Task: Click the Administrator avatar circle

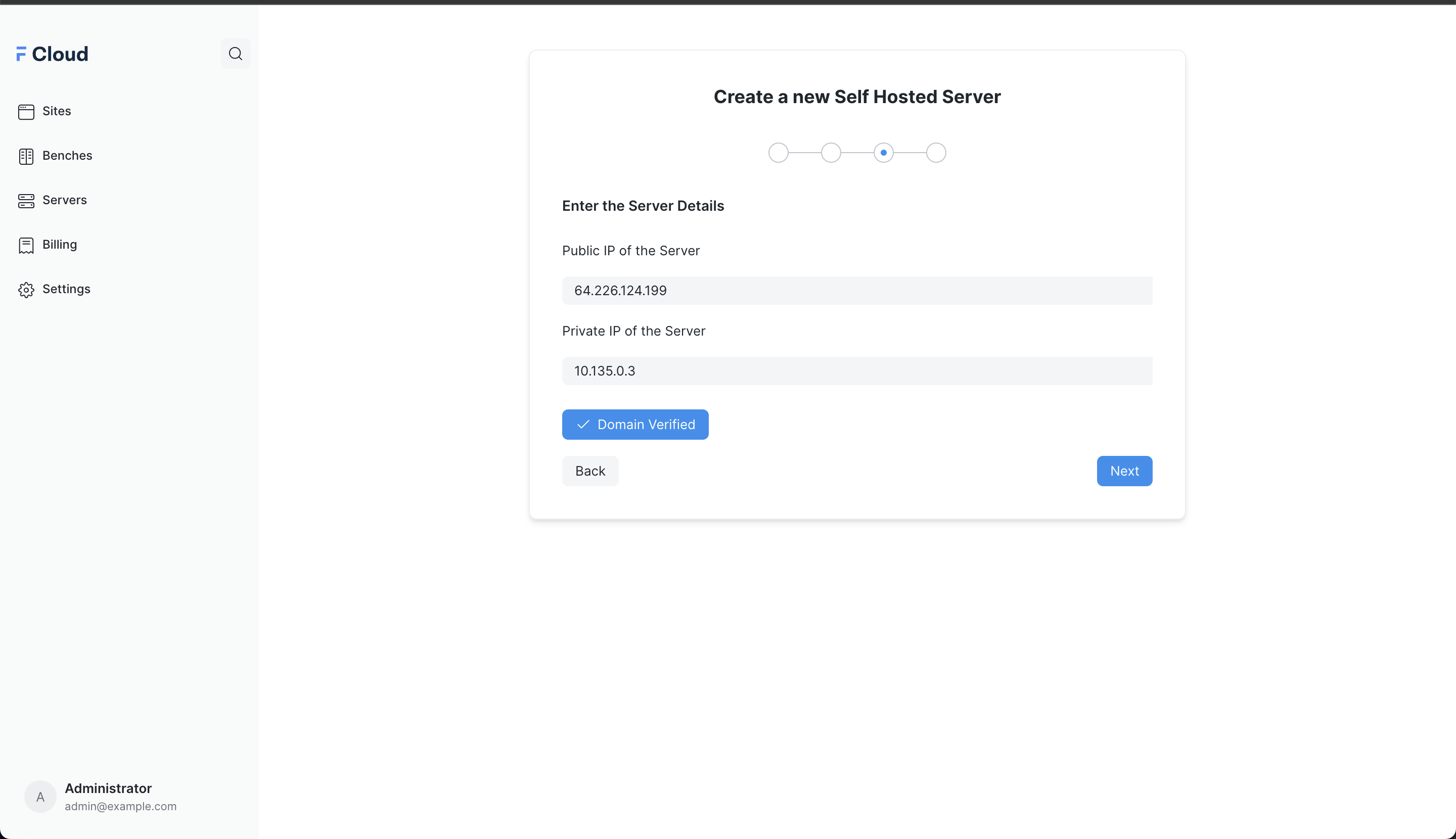Action: [x=40, y=797]
